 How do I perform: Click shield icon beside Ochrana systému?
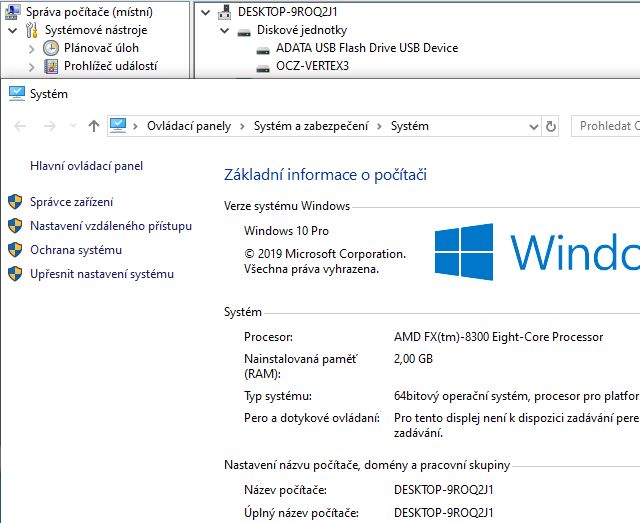point(15,250)
